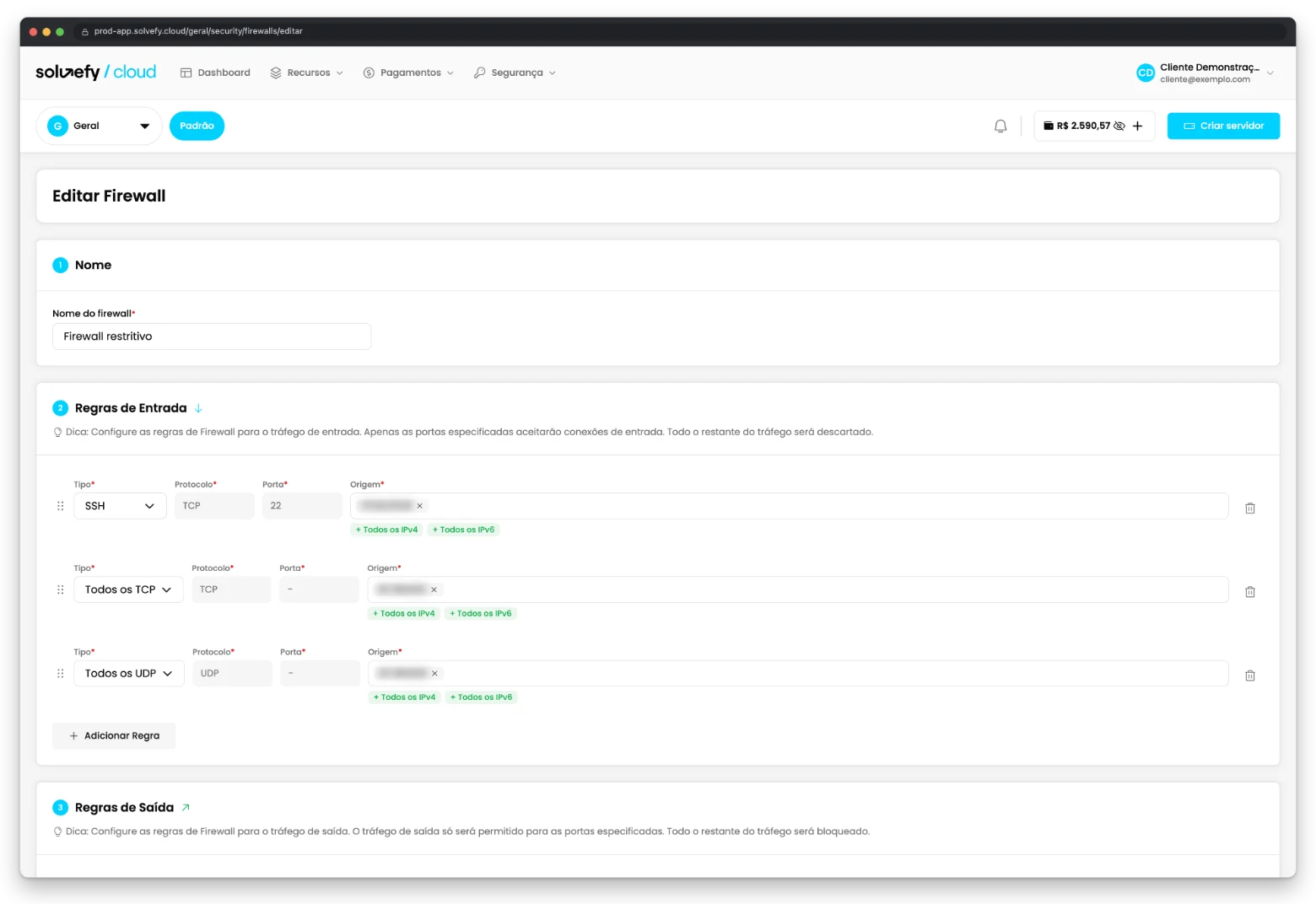This screenshot has width=1316, height=904.
Task: Remove origin tag from SSH rule
Action: (x=419, y=506)
